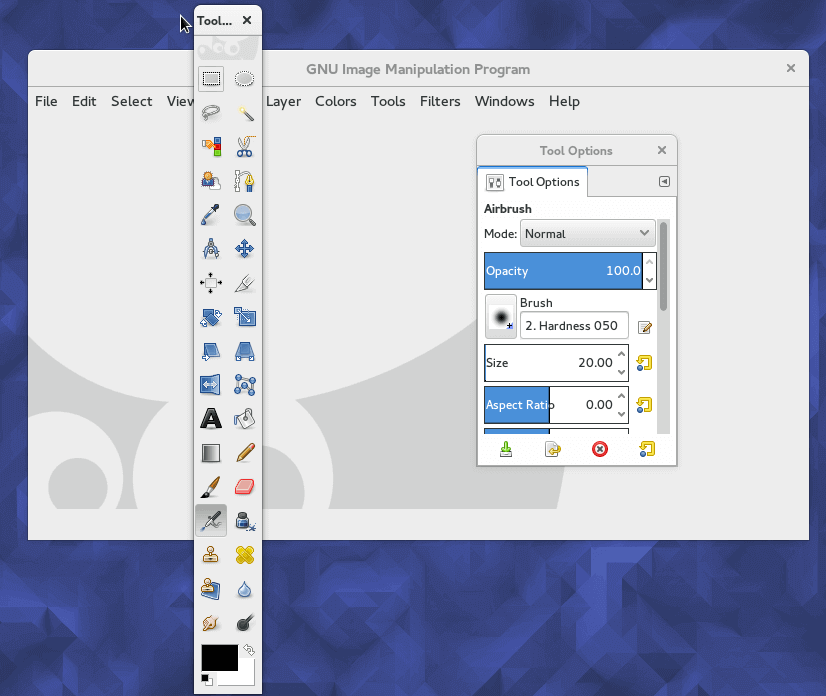
Task: Activate the Move tool
Action: tap(244, 249)
